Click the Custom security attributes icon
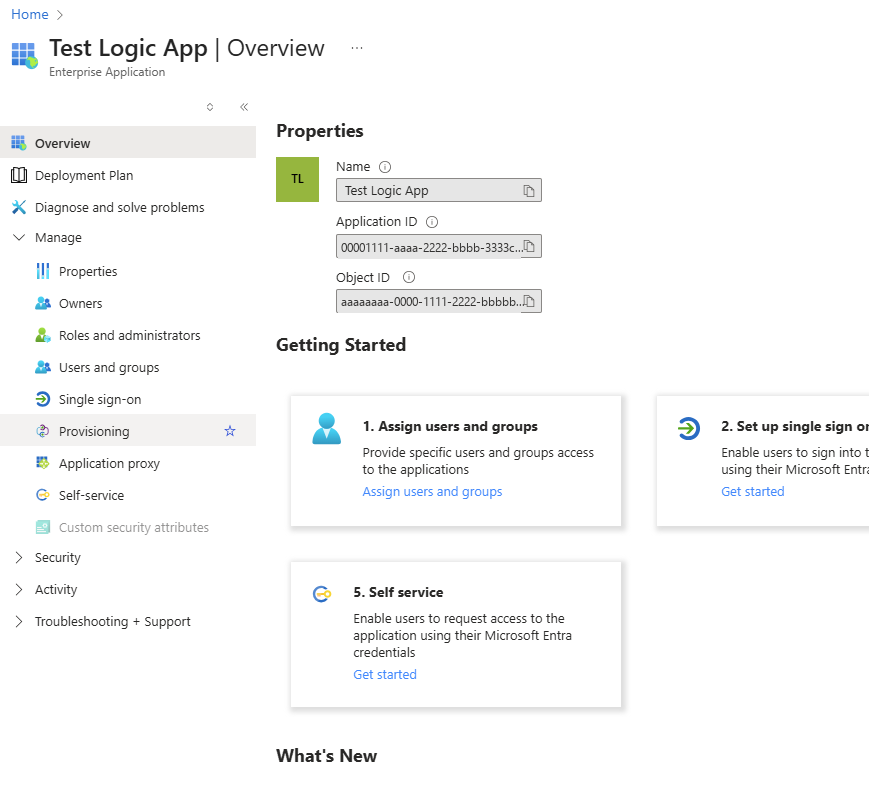 (43, 527)
